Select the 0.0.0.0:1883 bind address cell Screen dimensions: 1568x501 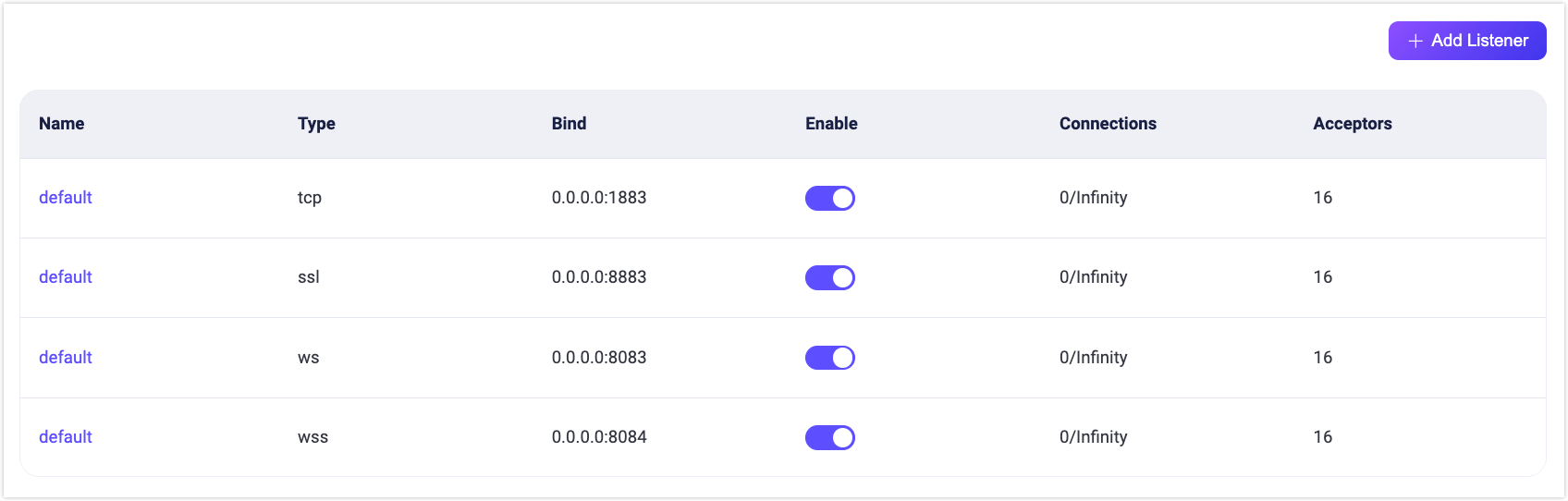click(599, 198)
